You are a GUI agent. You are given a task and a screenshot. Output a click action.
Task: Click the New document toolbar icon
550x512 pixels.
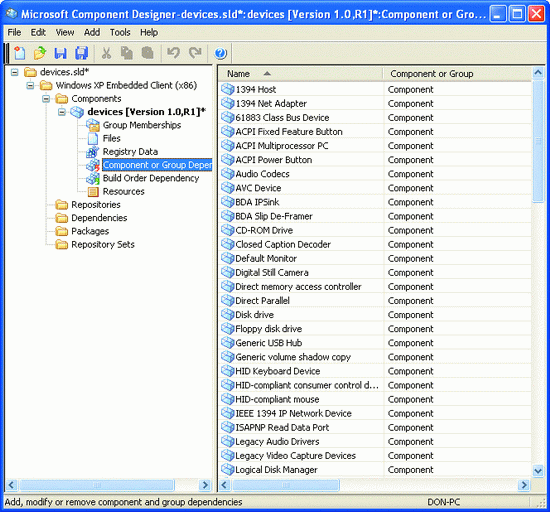19,53
